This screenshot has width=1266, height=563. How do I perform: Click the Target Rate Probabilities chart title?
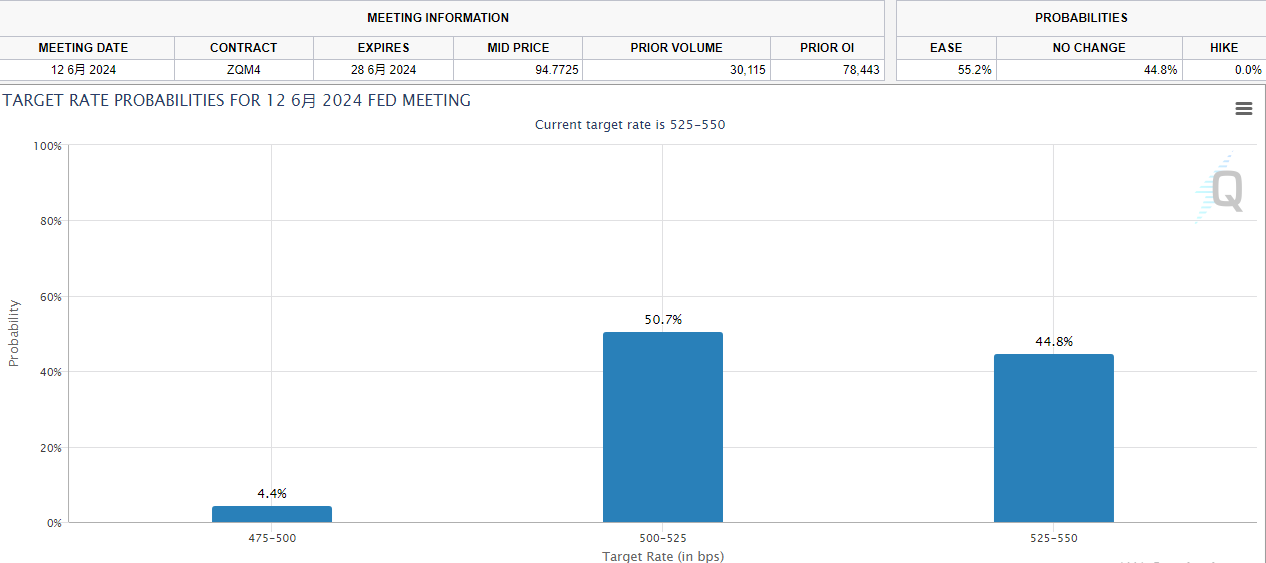point(236,101)
